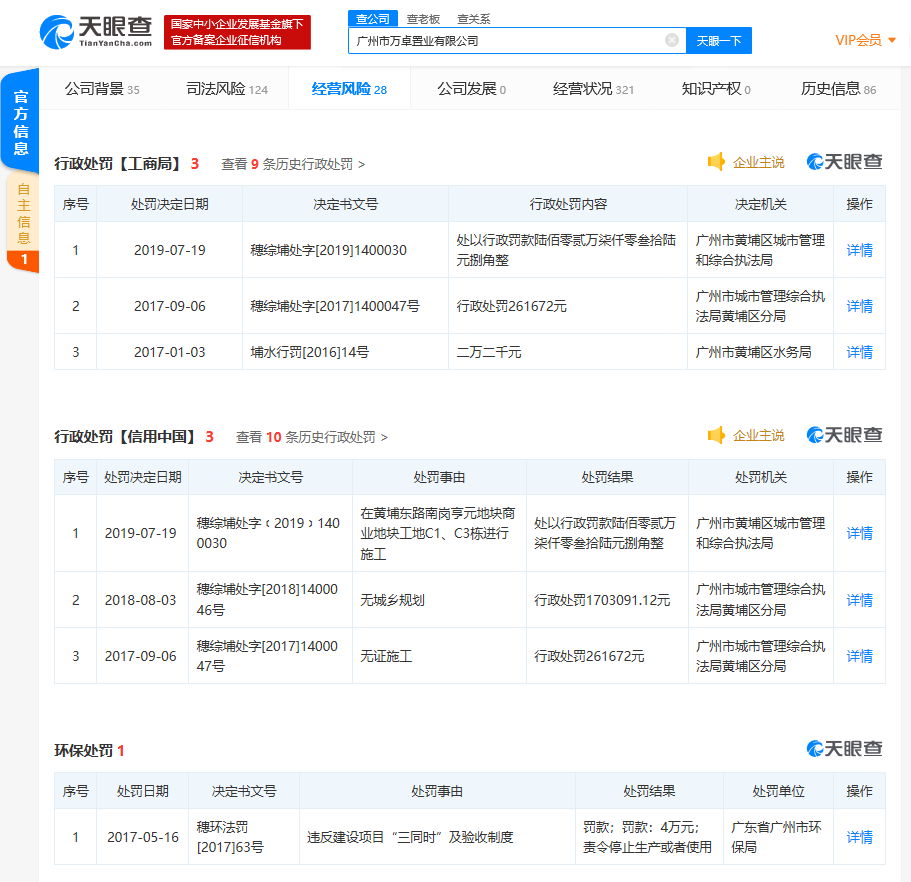Viewport: 911px width, 882px height.
Task: Select the 查关系 search tab
Action: coord(474,19)
